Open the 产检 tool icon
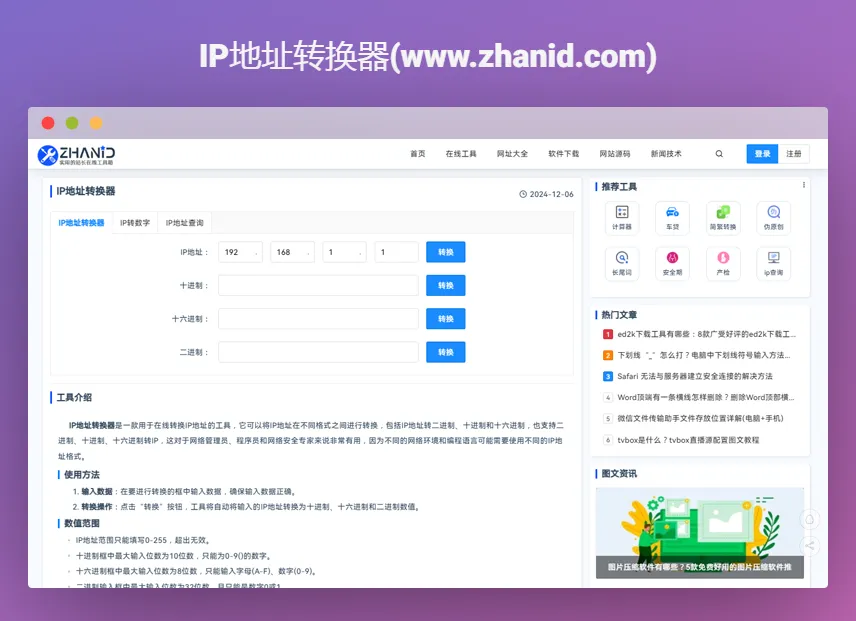 click(x=723, y=263)
